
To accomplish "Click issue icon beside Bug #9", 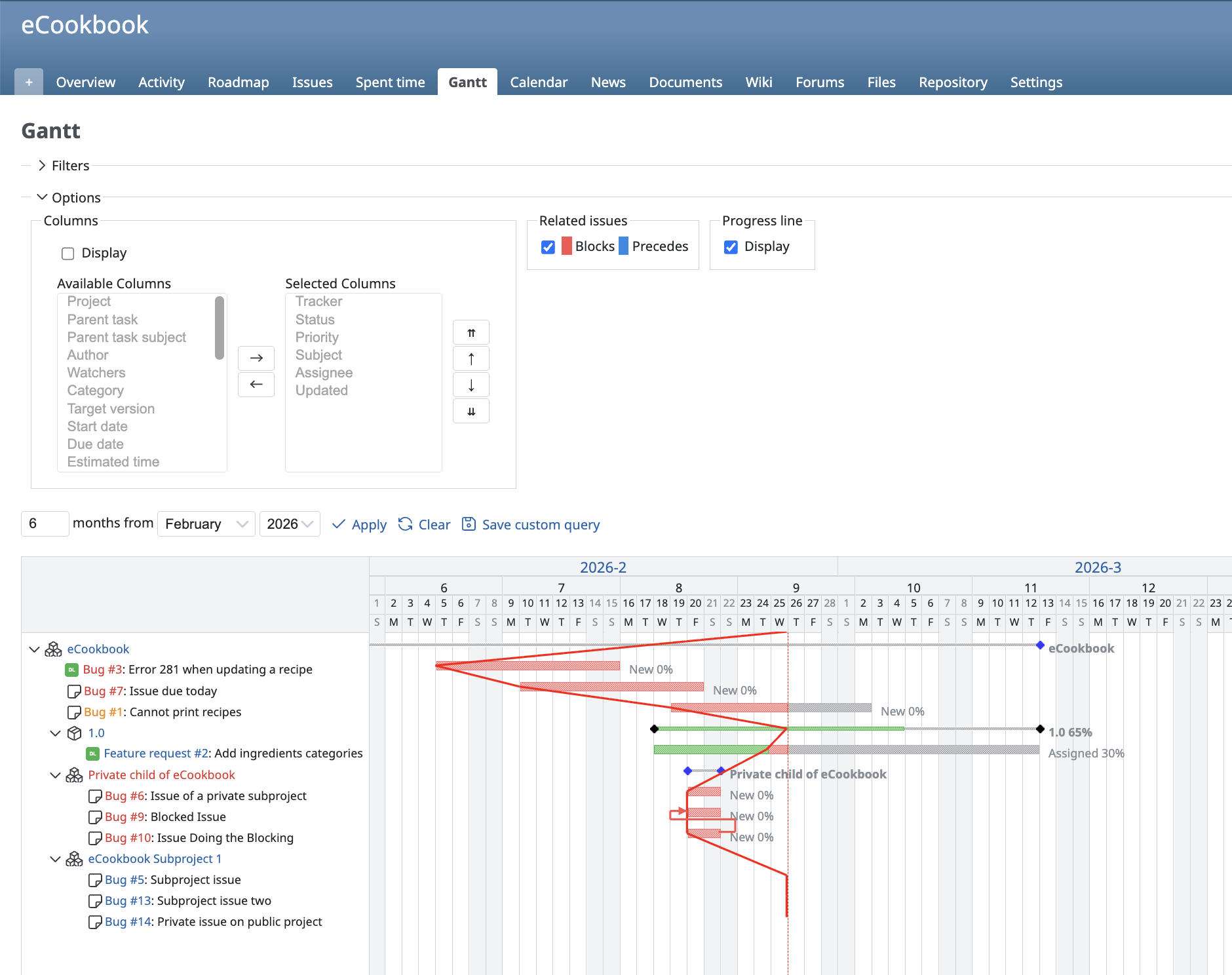I will pyautogui.click(x=95, y=817).
